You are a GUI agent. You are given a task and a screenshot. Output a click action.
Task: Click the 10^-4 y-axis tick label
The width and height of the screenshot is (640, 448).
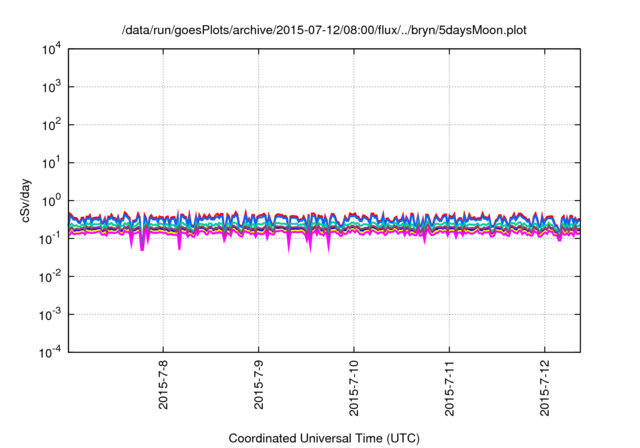point(50,352)
